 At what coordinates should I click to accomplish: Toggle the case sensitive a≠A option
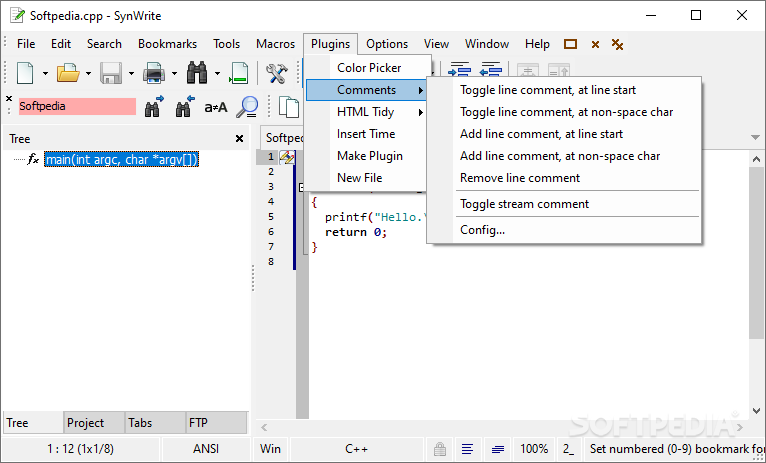pyautogui.click(x=216, y=107)
